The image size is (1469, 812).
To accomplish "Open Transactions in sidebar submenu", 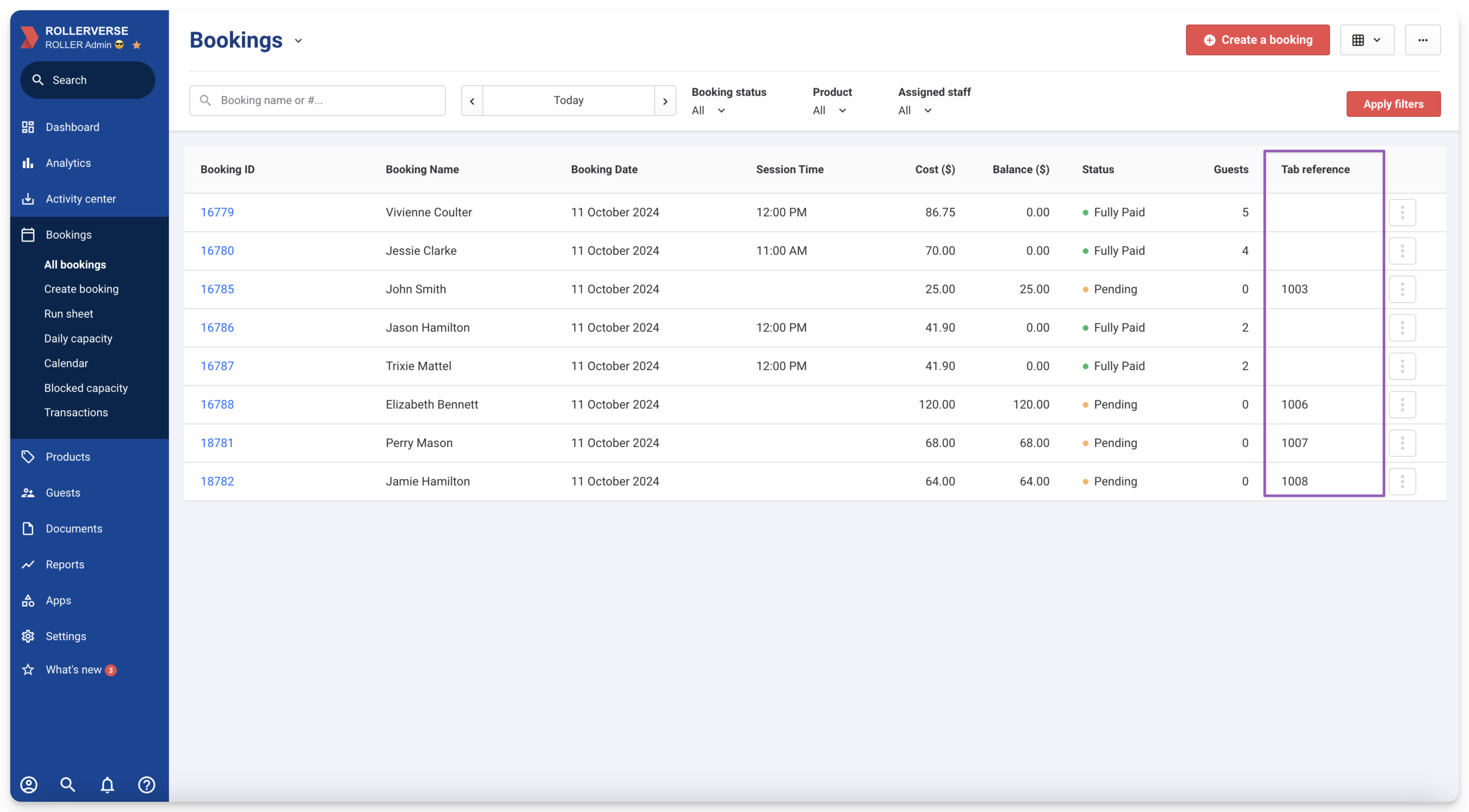I will [76, 413].
